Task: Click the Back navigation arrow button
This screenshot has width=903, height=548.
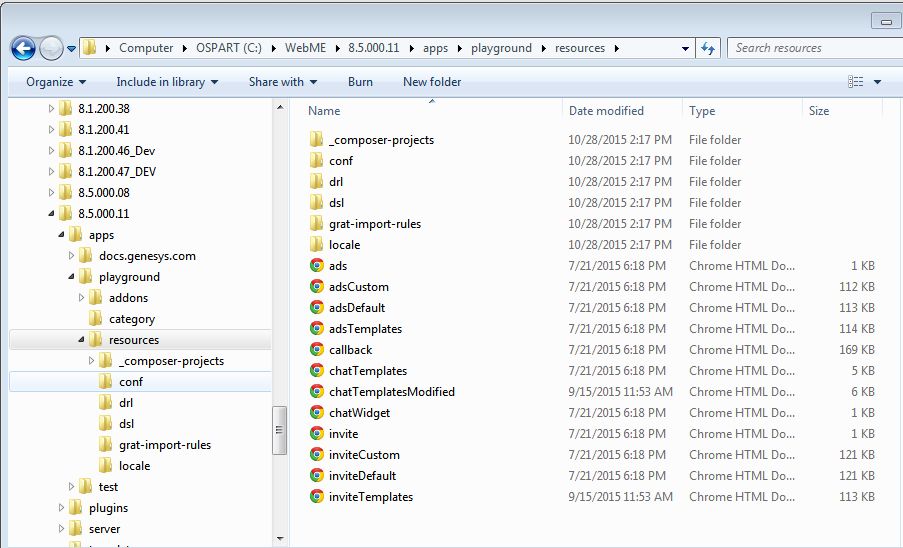Action: click(23, 48)
